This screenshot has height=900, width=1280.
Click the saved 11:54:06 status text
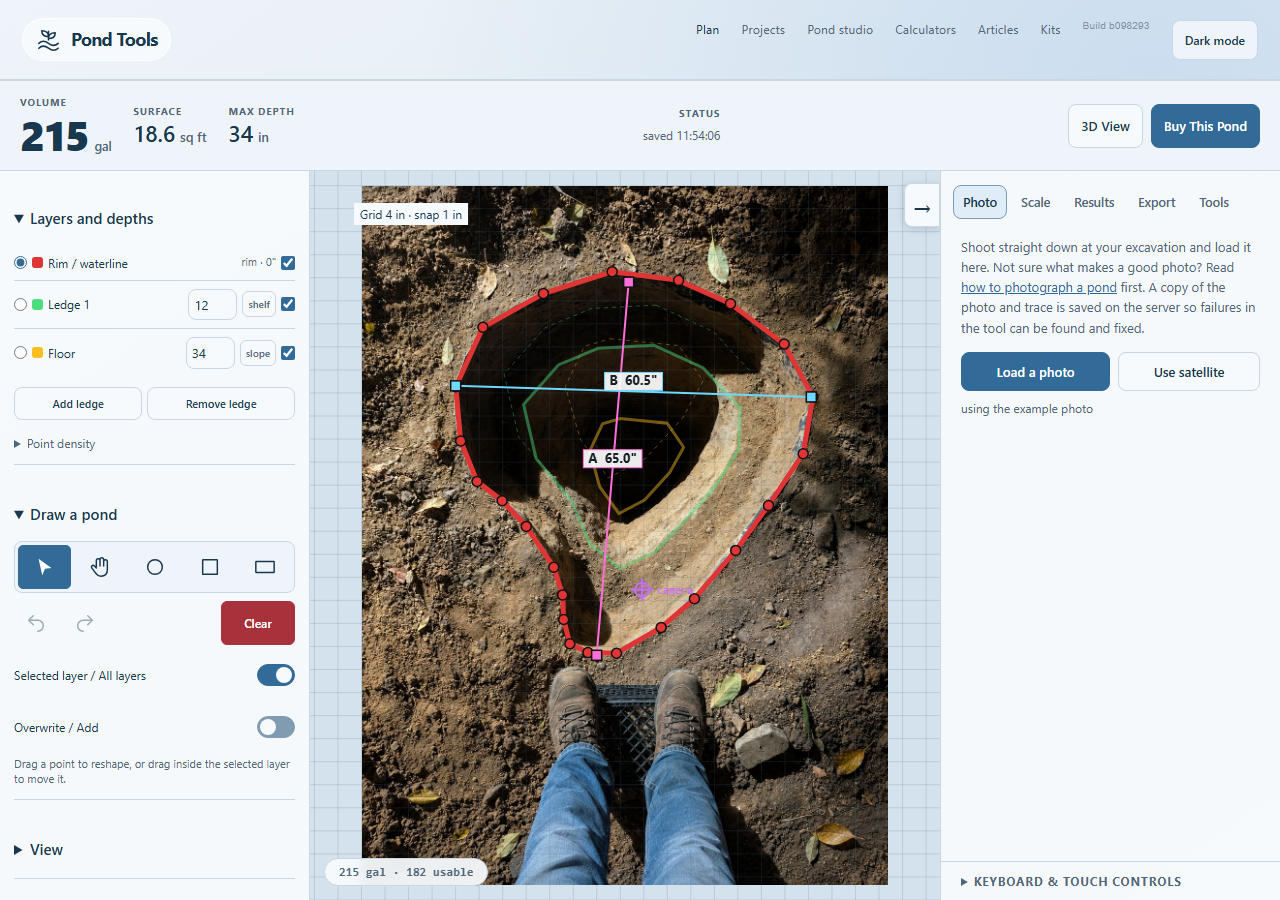[x=682, y=136]
